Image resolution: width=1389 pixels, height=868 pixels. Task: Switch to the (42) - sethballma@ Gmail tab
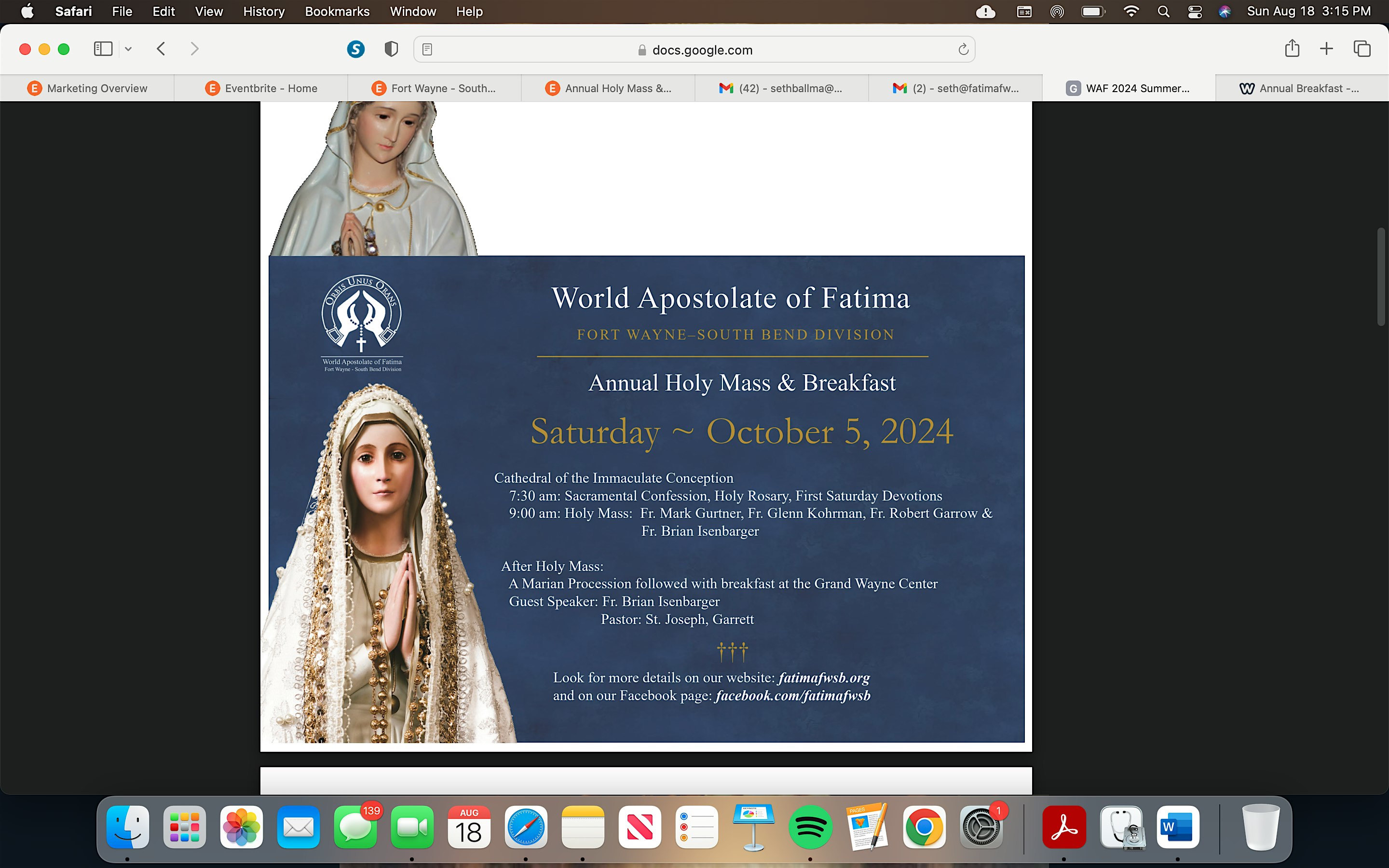[782, 88]
